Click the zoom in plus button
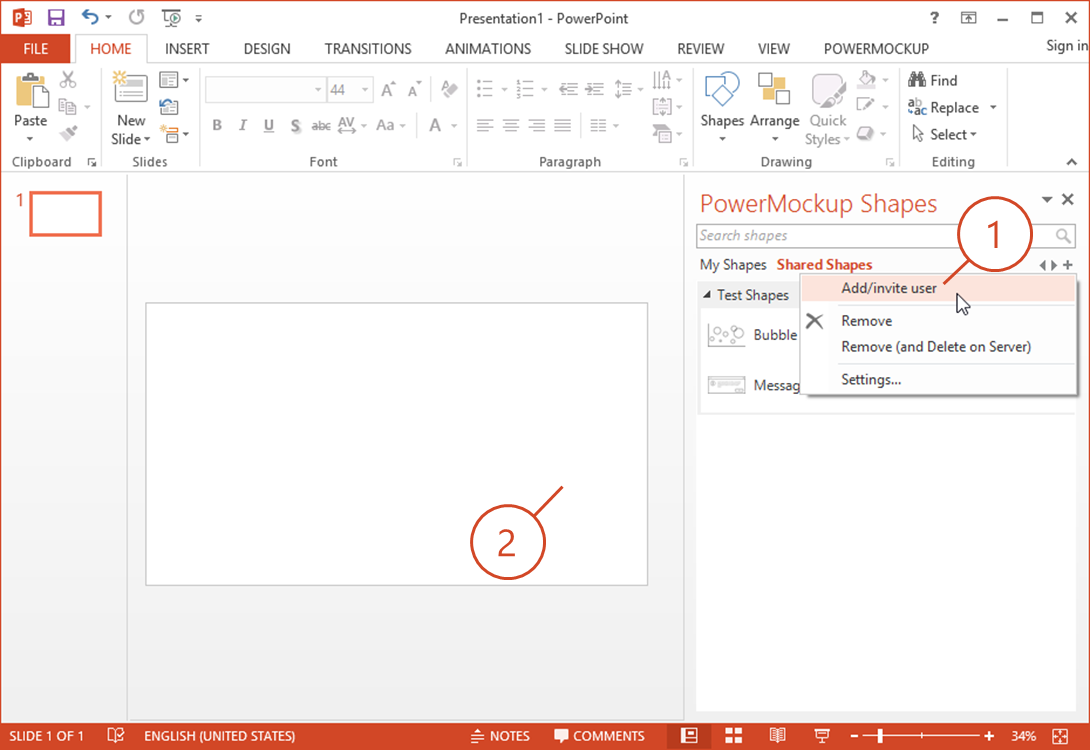 (989, 735)
